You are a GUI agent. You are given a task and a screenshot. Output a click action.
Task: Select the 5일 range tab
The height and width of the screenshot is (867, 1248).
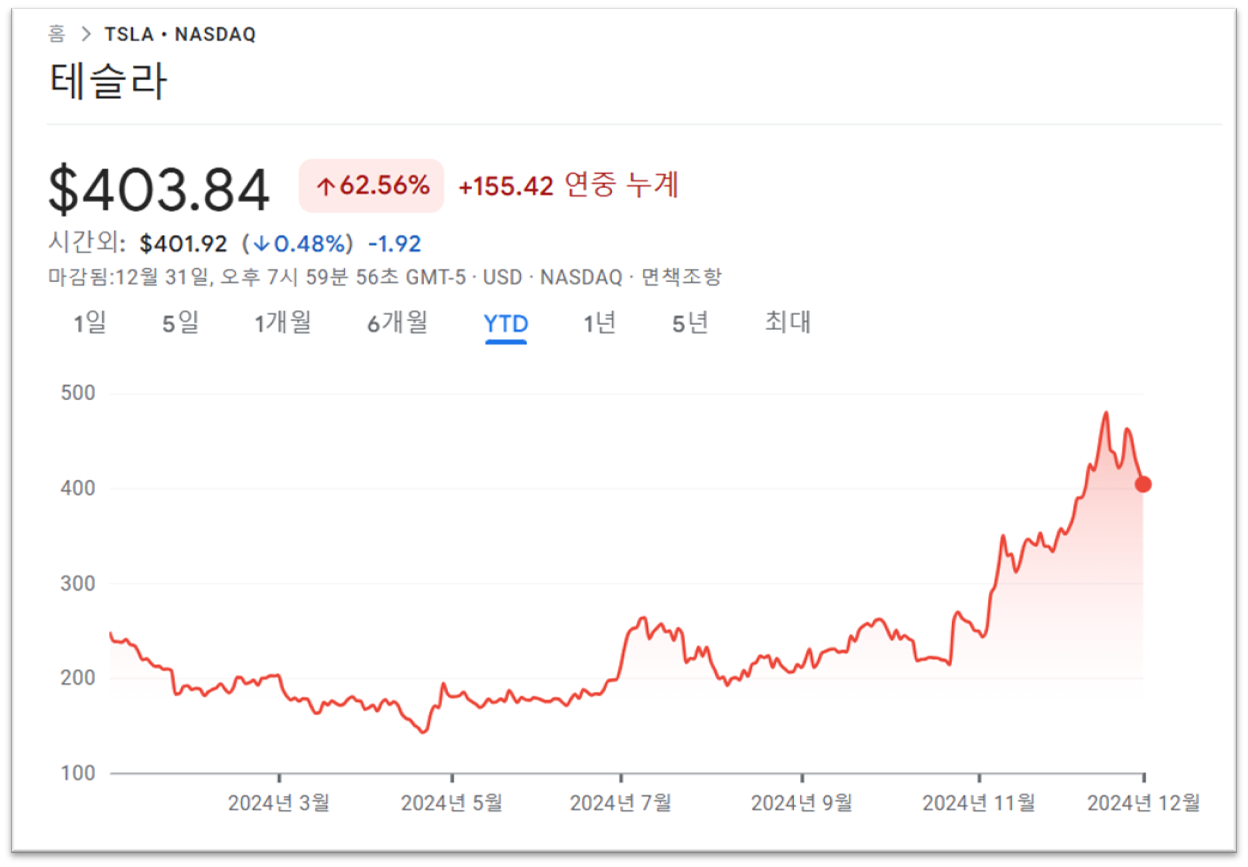pos(180,323)
